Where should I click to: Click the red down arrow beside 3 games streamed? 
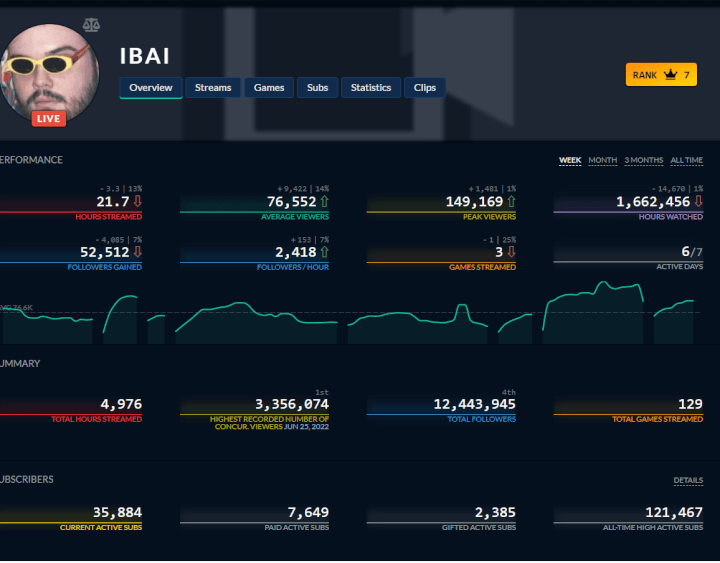512,252
